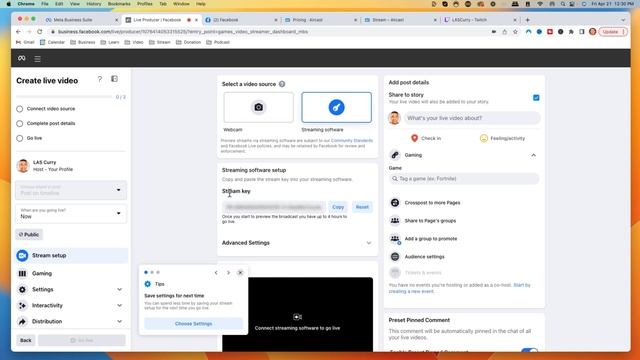Select Complete post details step radio
Viewport: 640px width, 360px height.
[x=20, y=124]
